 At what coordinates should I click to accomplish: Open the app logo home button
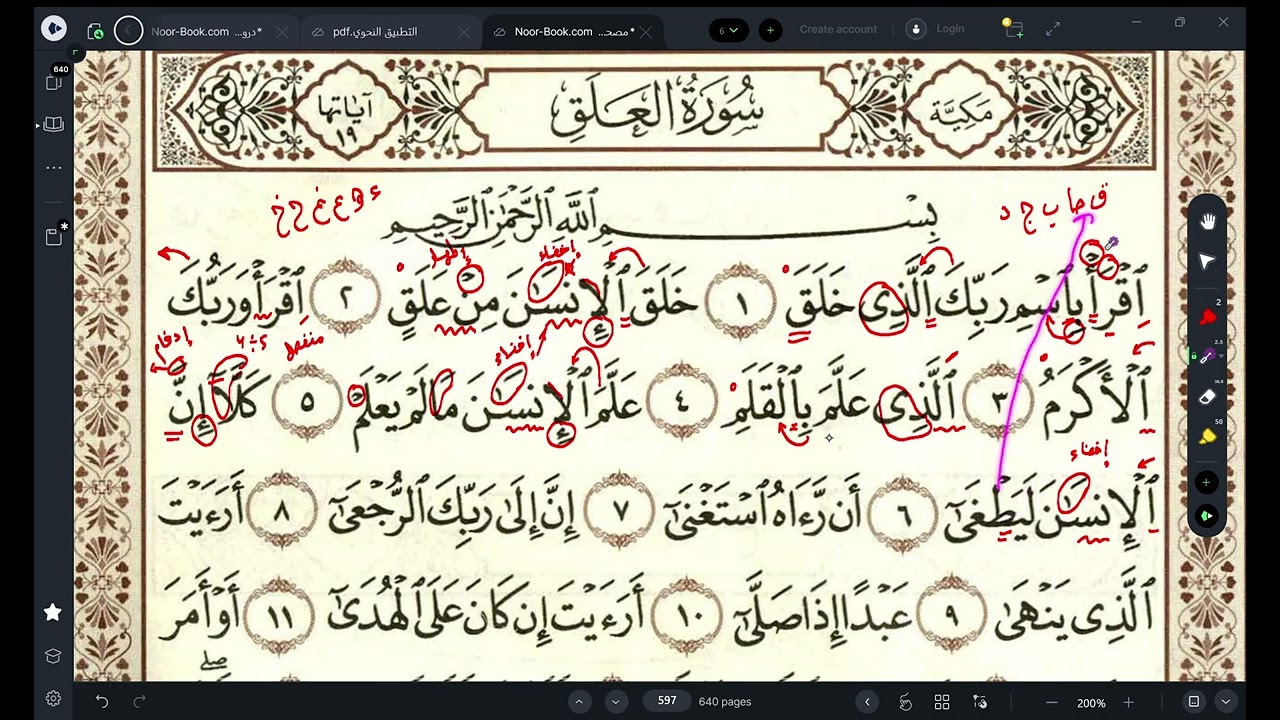point(54,28)
